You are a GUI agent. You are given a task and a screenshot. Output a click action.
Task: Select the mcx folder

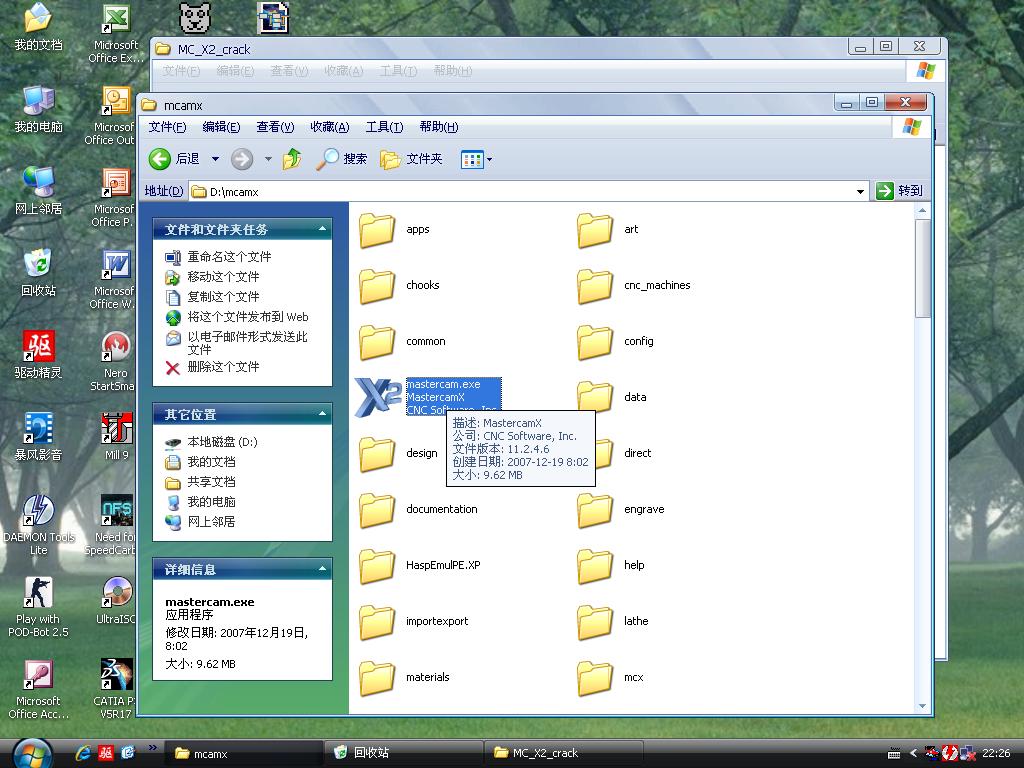pyautogui.click(x=610, y=678)
